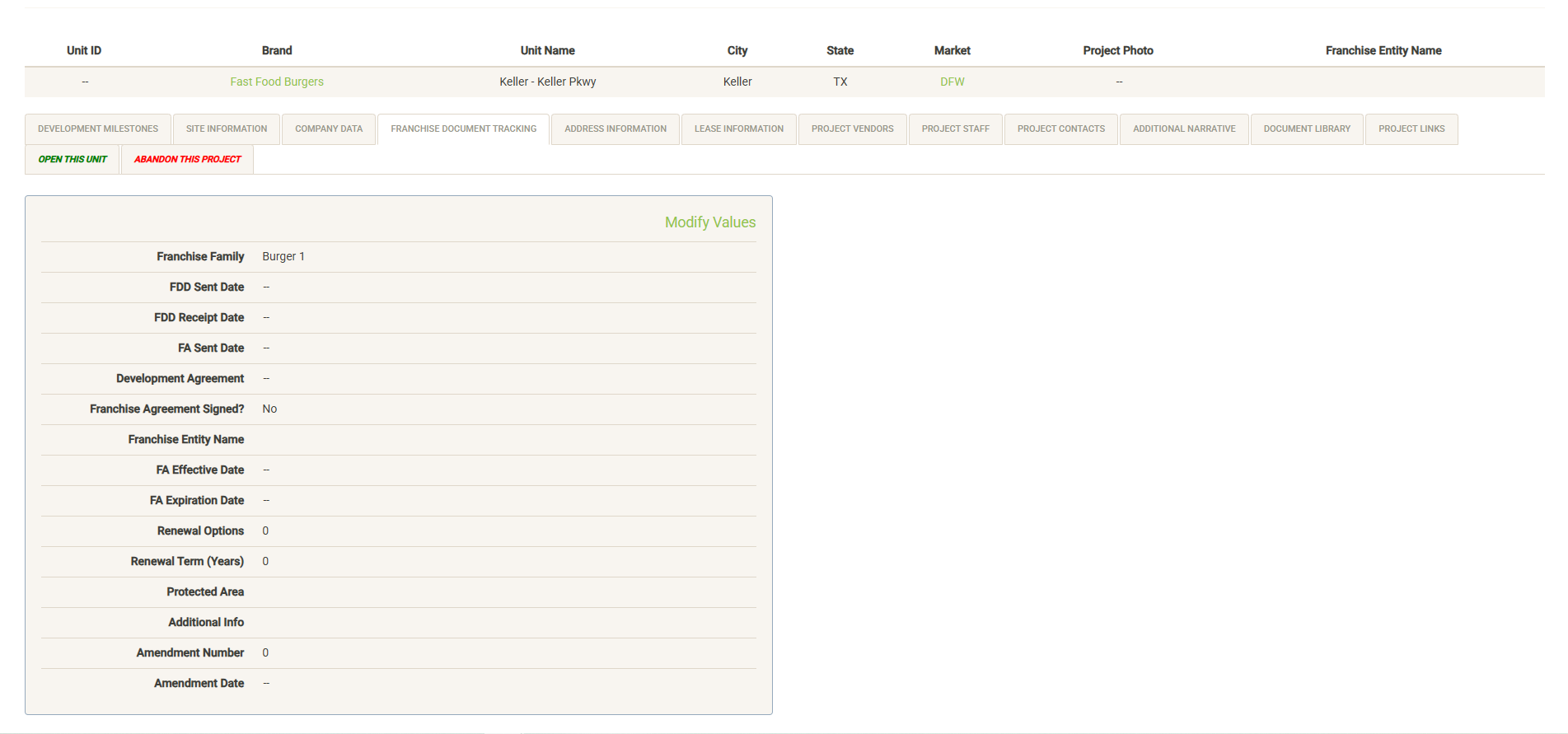
Task: Open the Project Links tab
Action: (1411, 129)
